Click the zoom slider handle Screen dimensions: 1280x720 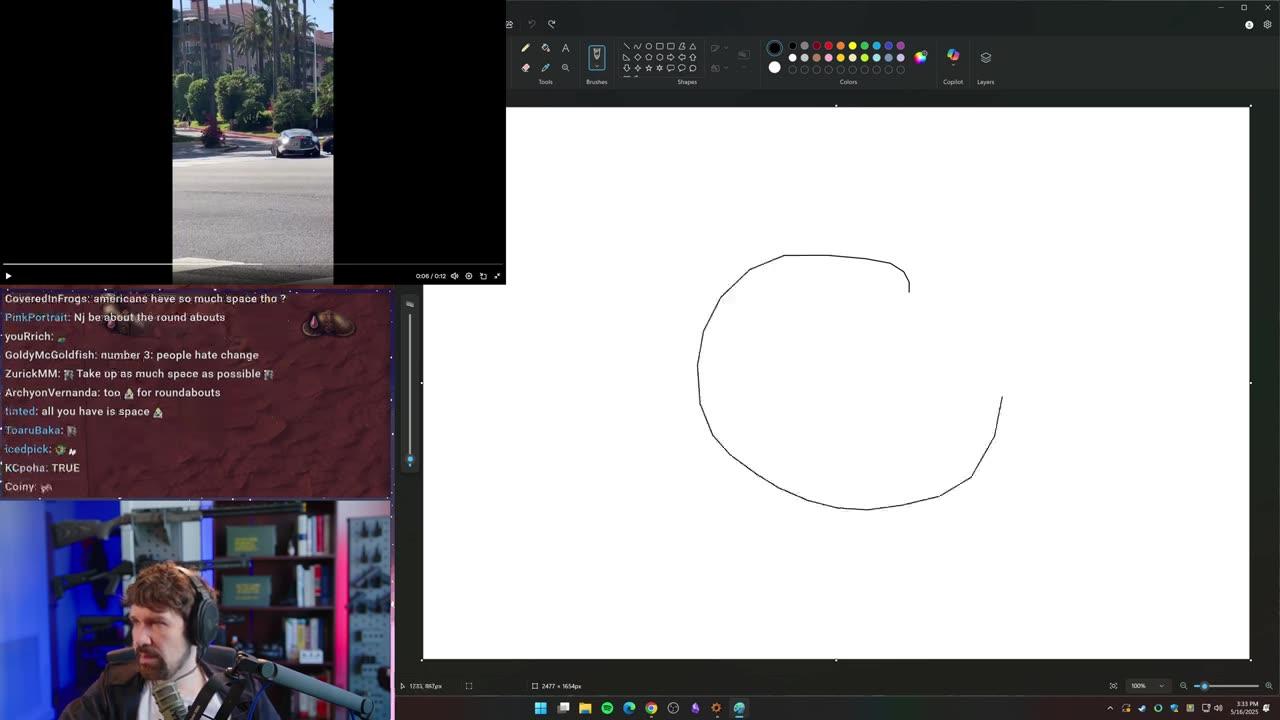pos(1204,686)
